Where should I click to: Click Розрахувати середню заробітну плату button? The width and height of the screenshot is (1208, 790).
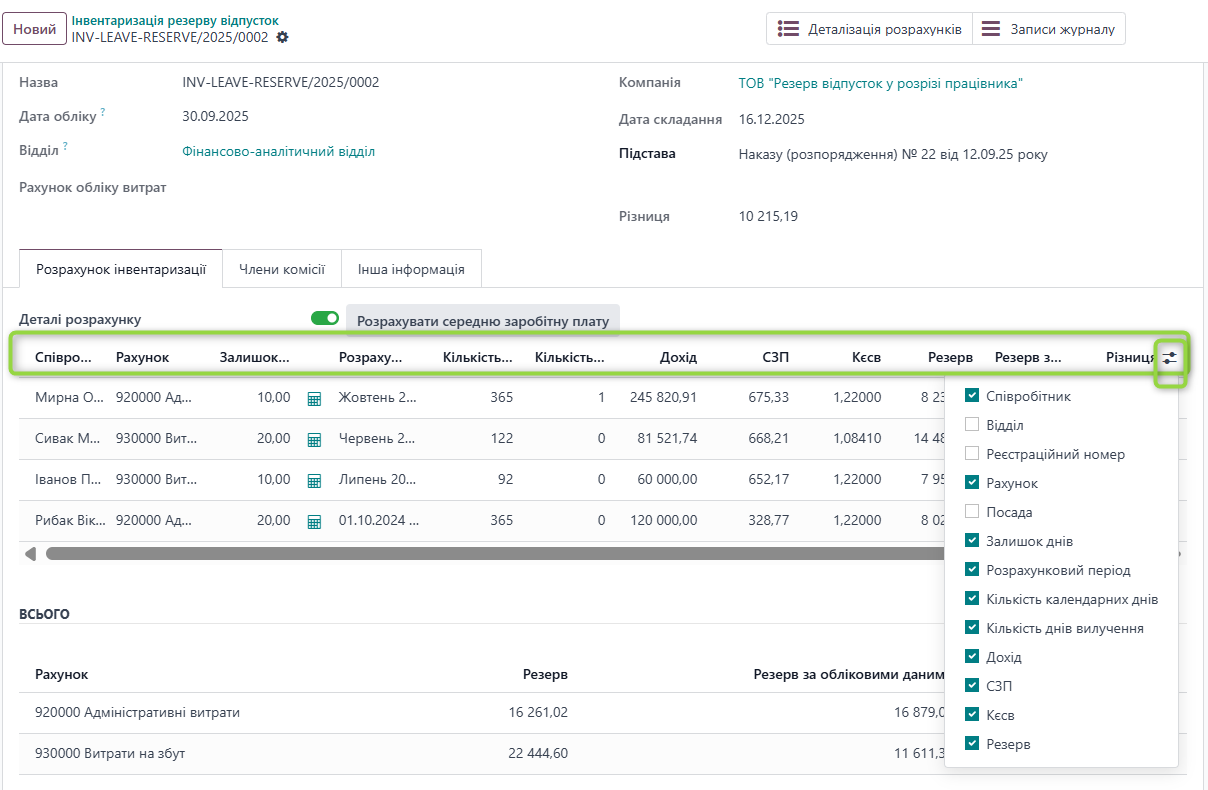click(483, 322)
